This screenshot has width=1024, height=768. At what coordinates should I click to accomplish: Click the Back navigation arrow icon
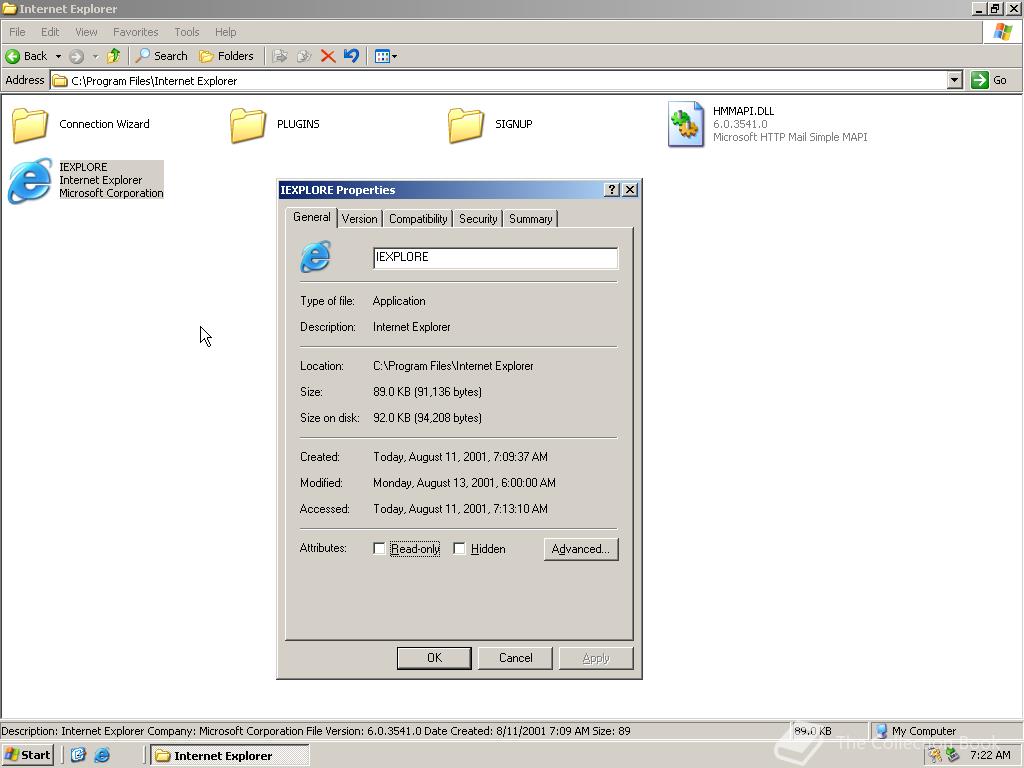[x=12, y=56]
